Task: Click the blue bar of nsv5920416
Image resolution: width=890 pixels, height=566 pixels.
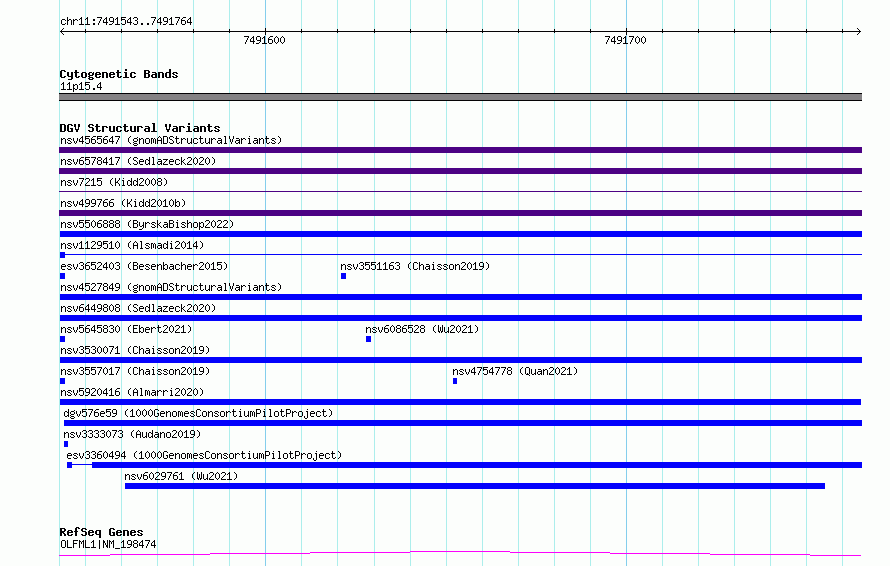Action: pos(460,402)
